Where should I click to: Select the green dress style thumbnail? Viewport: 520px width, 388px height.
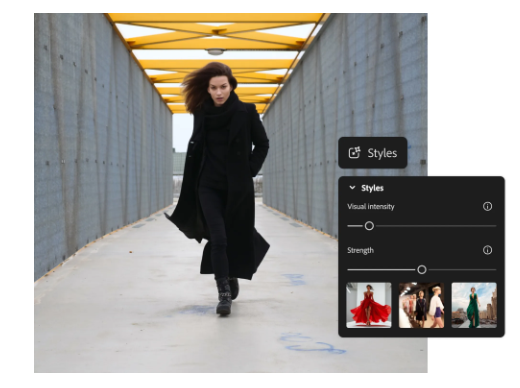pos(474,305)
